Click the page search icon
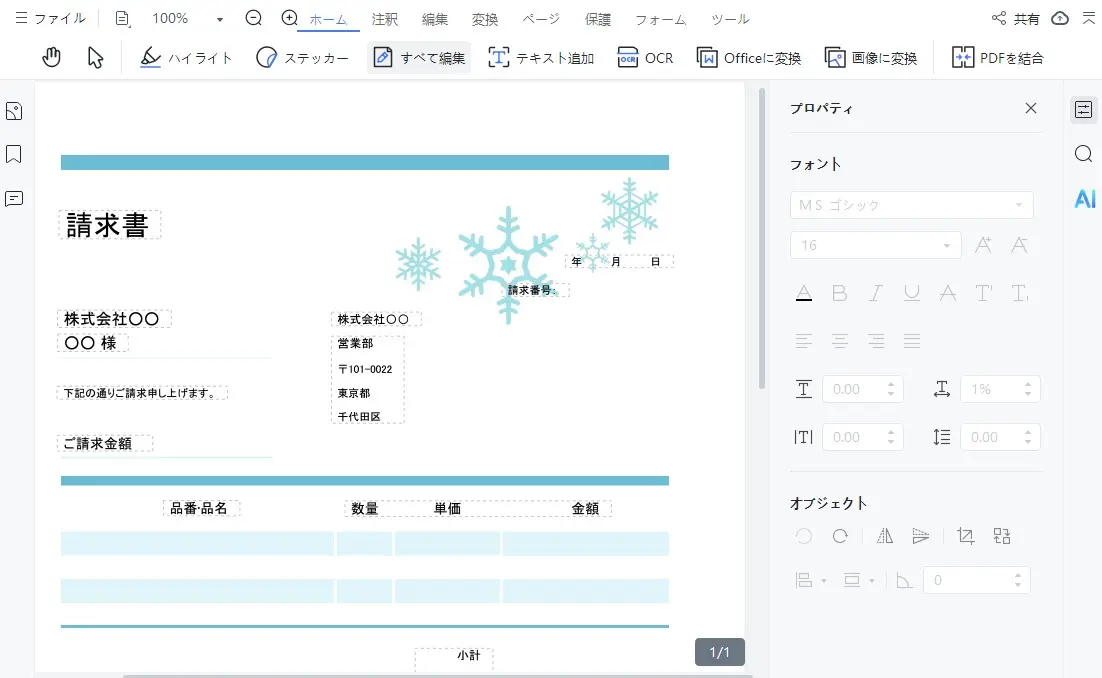 [1083, 153]
